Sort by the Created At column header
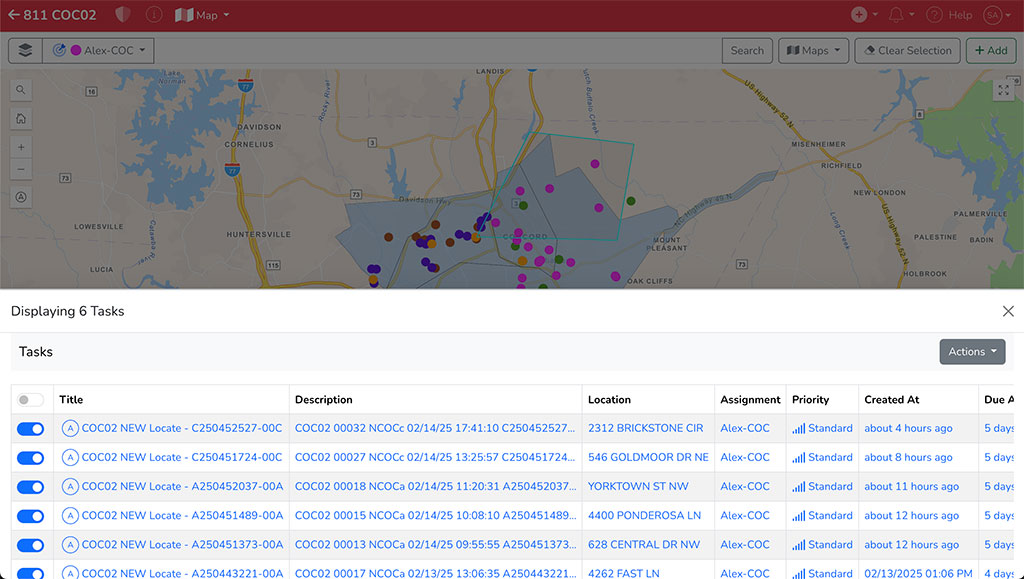The height and width of the screenshot is (579, 1024). coord(891,400)
